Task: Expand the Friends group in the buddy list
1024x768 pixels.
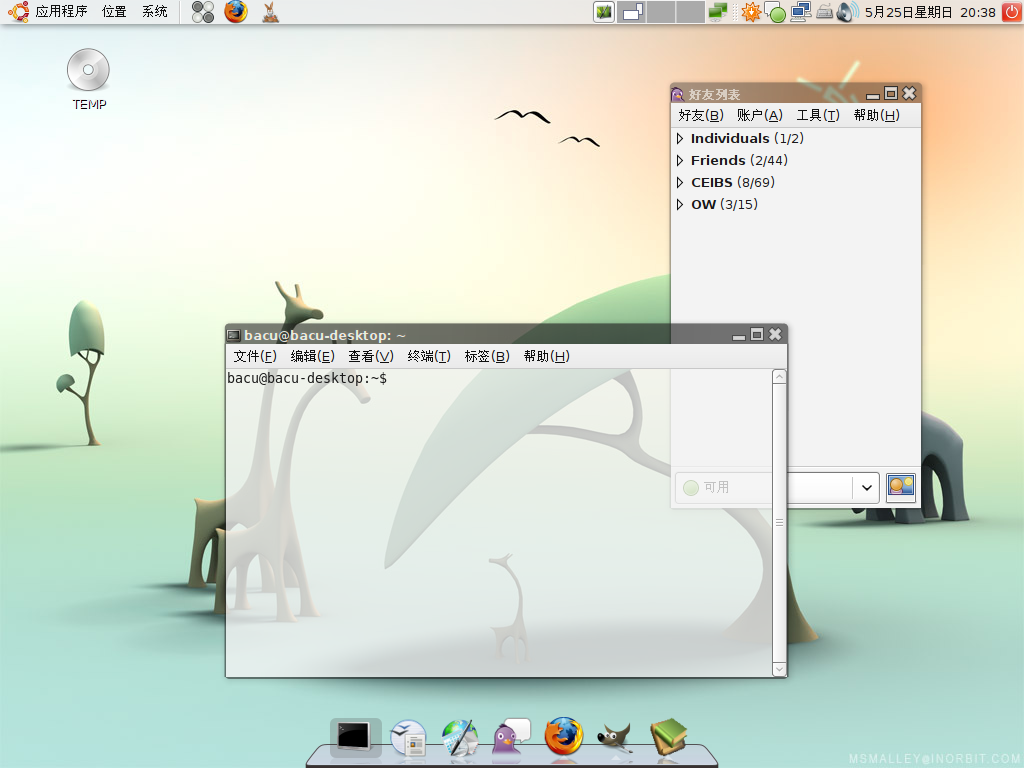Action: [680, 161]
